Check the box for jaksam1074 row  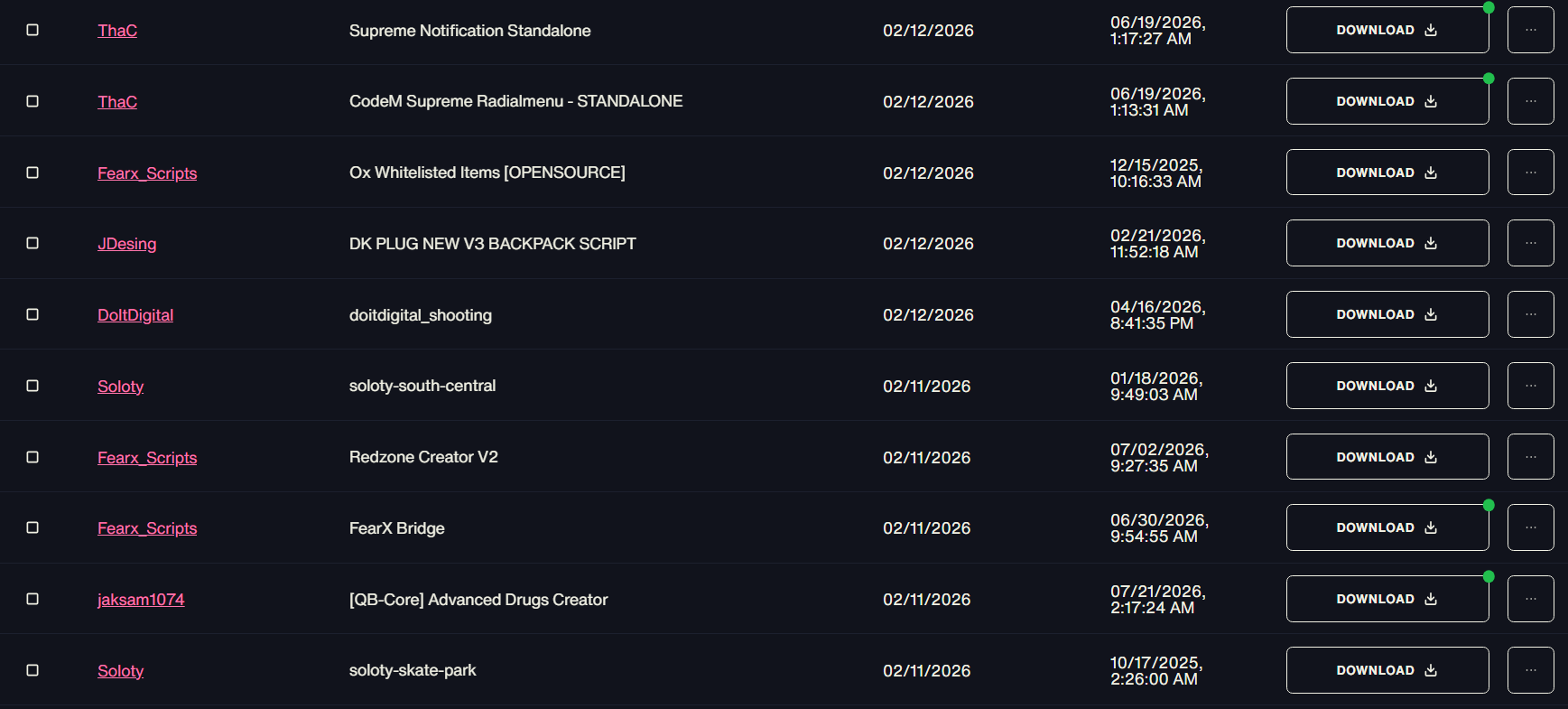(32, 599)
